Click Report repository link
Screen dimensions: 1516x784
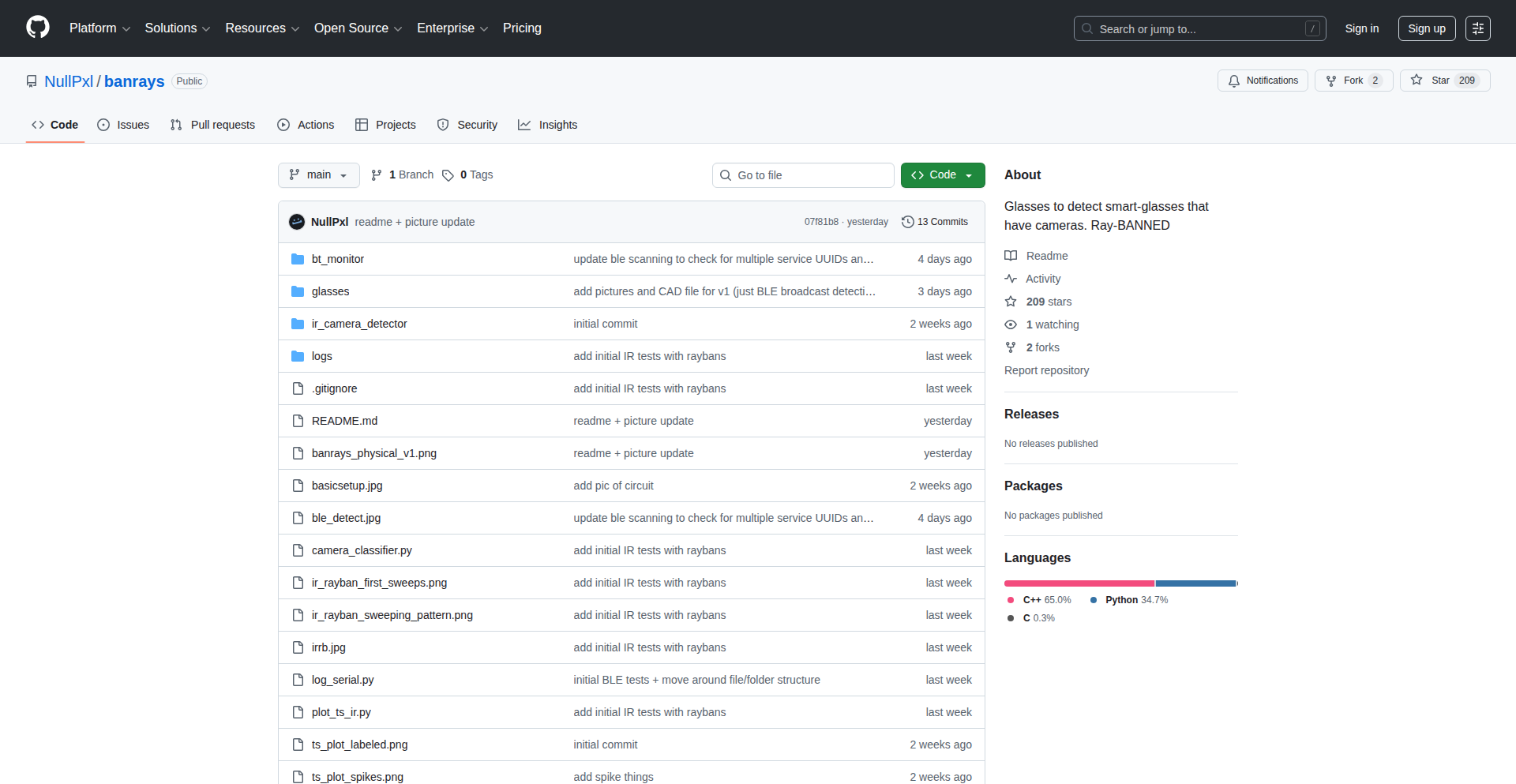click(x=1046, y=370)
